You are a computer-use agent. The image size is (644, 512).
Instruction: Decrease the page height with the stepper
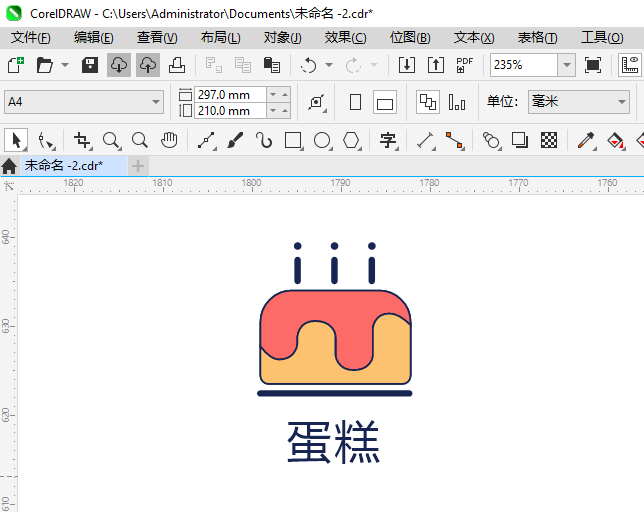click(273, 111)
